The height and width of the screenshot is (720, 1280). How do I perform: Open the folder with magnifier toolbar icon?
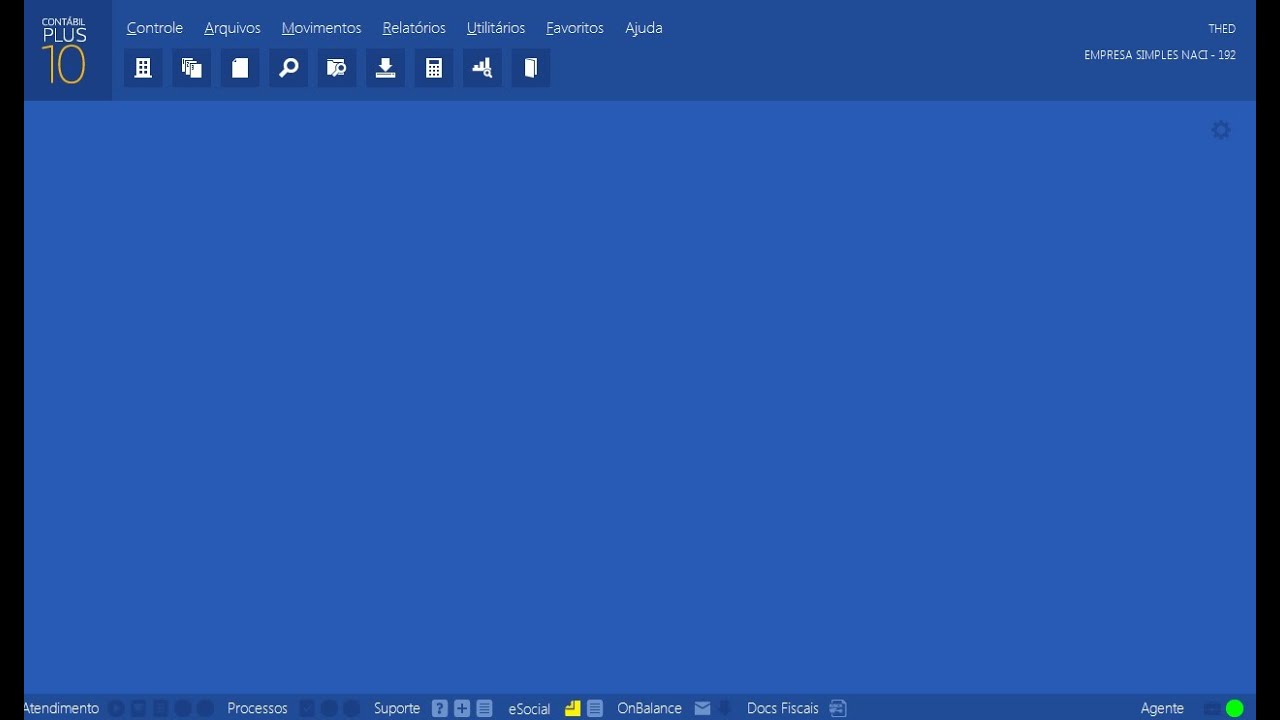(337, 68)
